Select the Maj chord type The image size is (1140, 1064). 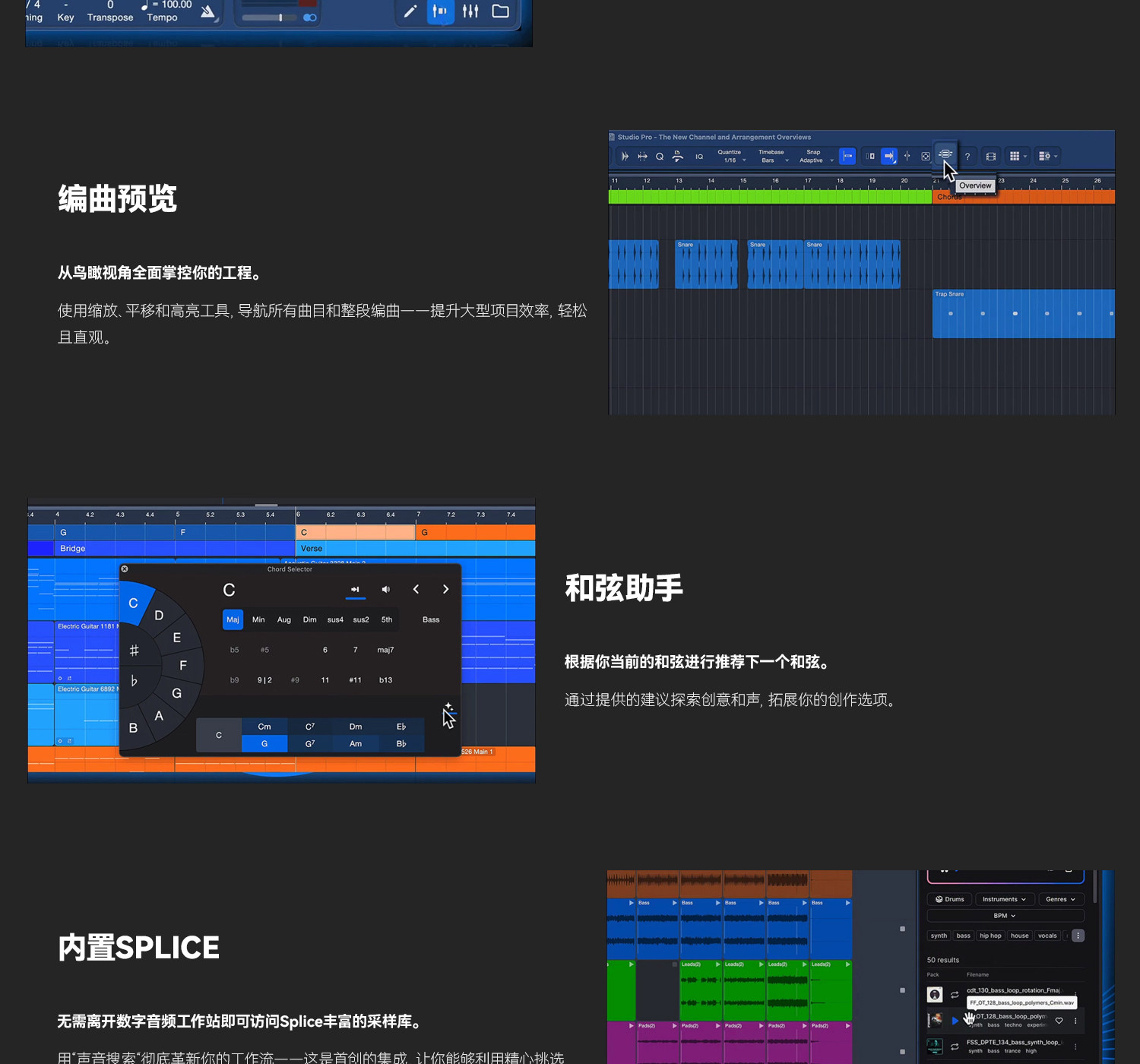(233, 619)
